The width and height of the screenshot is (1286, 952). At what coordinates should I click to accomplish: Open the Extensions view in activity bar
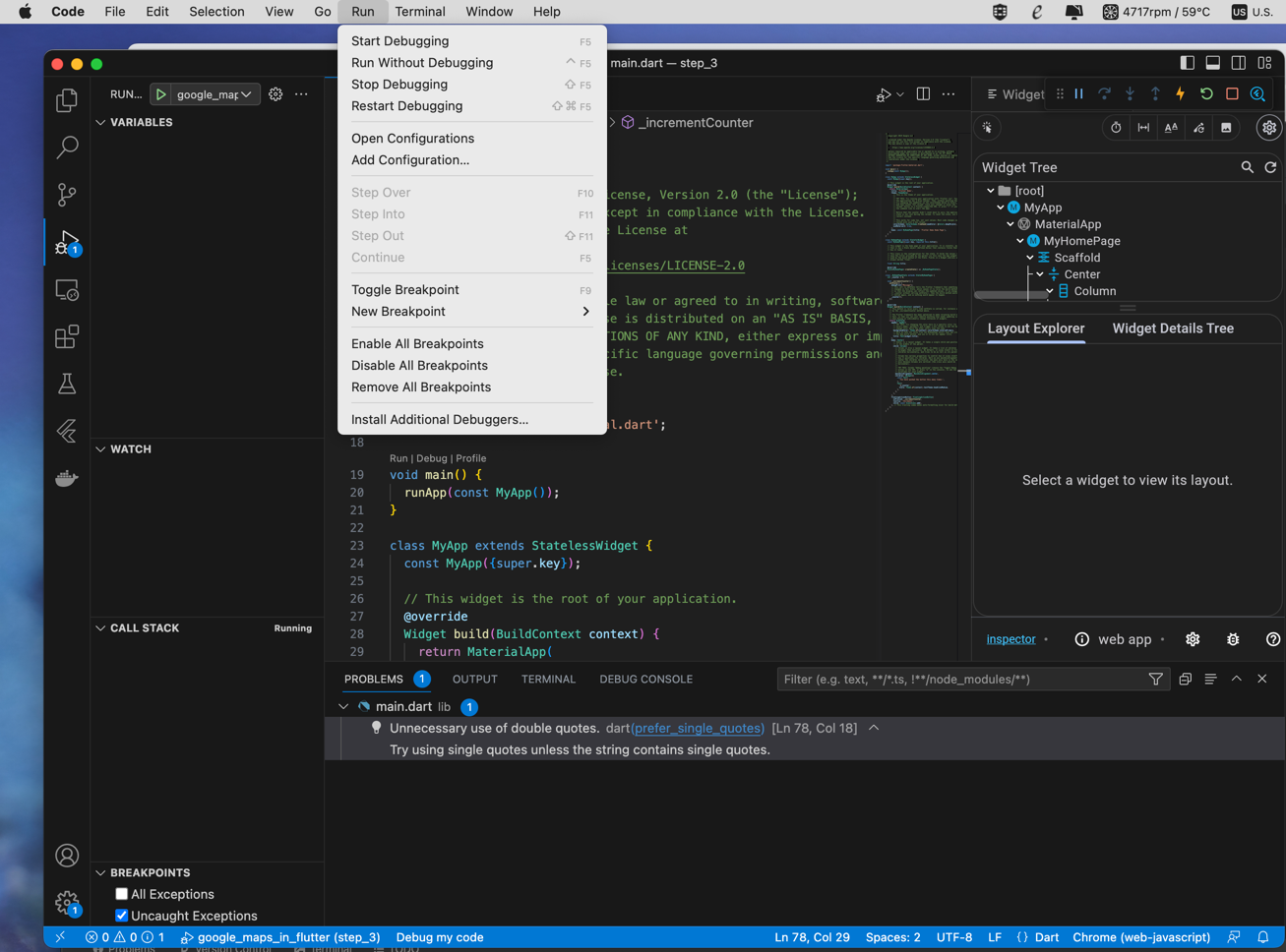click(67, 337)
